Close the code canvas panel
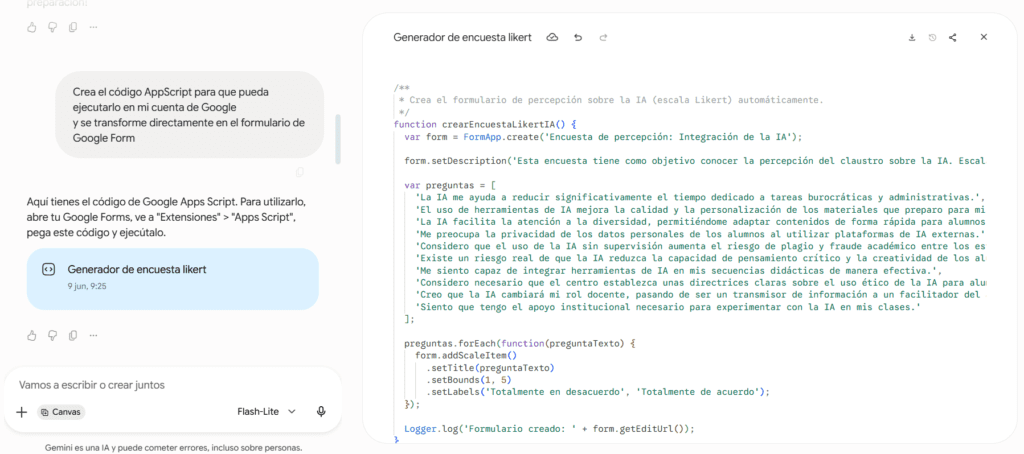Viewport: 1024px width, 454px height. coord(984,37)
